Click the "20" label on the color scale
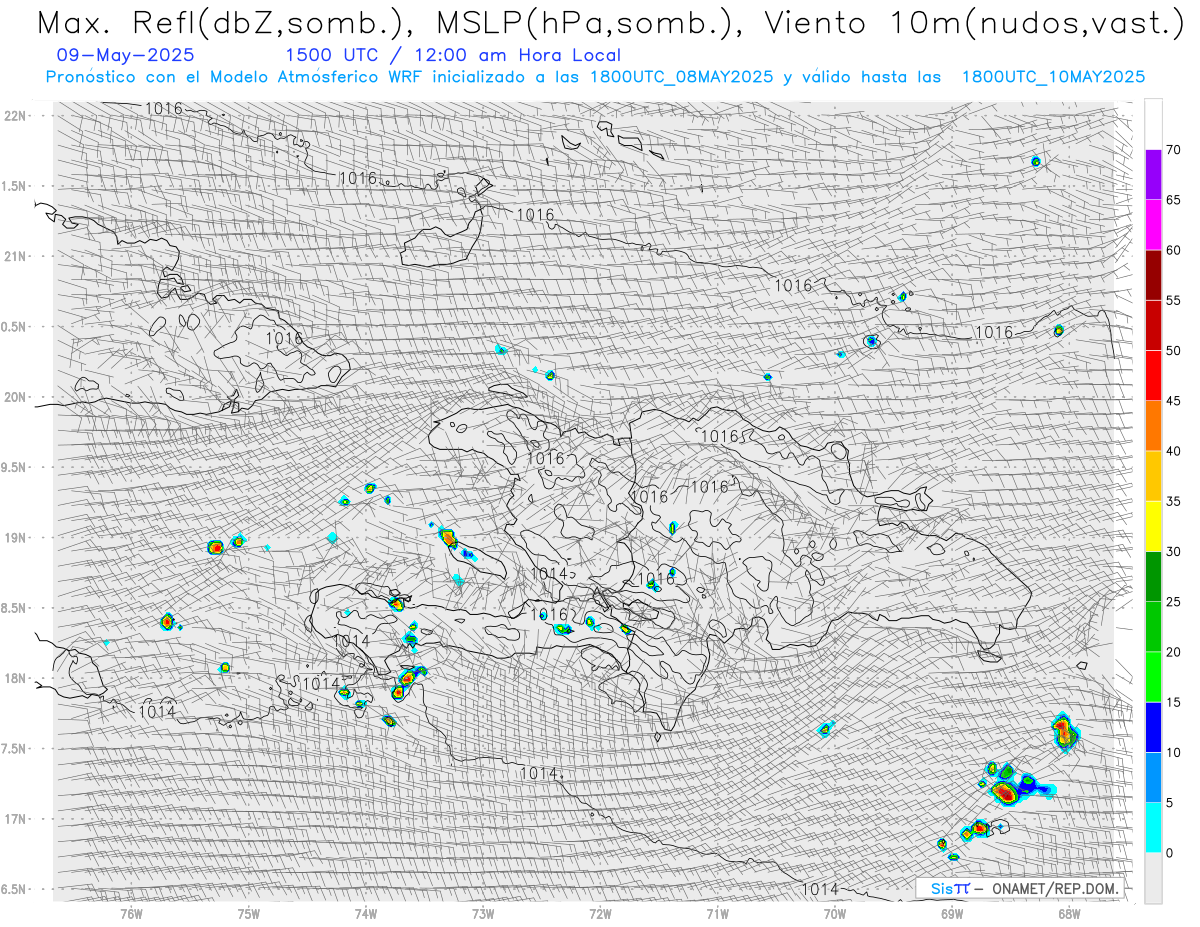The width and height of the screenshot is (1200, 927). coord(1173,652)
